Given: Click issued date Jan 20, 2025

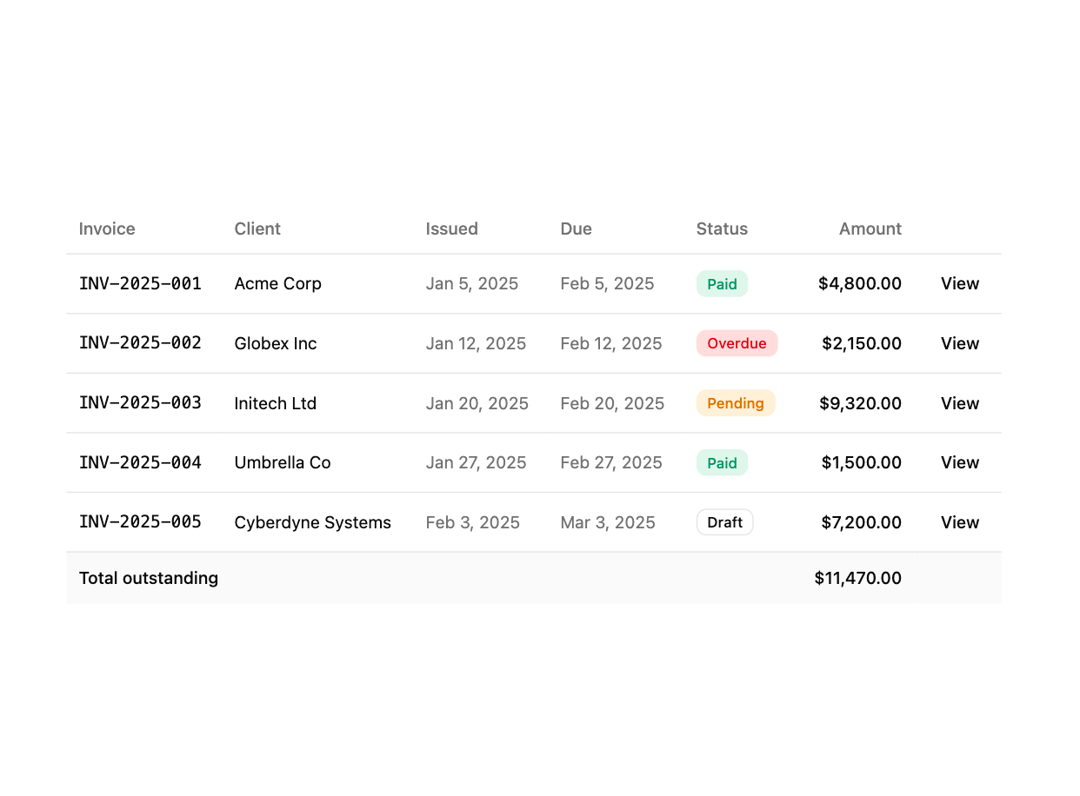Looking at the screenshot, I should [477, 404].
